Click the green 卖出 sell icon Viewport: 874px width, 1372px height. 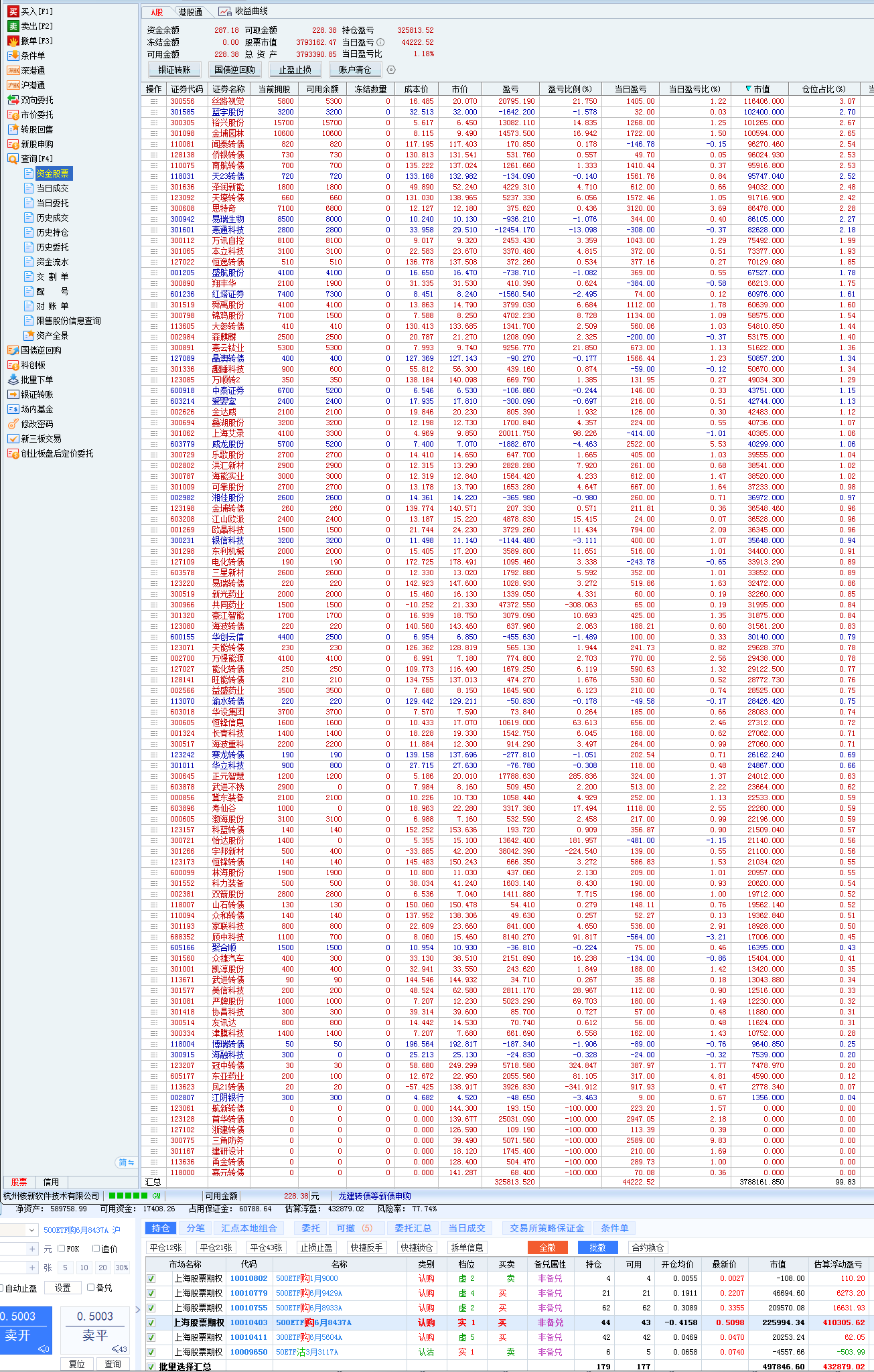click(x=13, y=26)
